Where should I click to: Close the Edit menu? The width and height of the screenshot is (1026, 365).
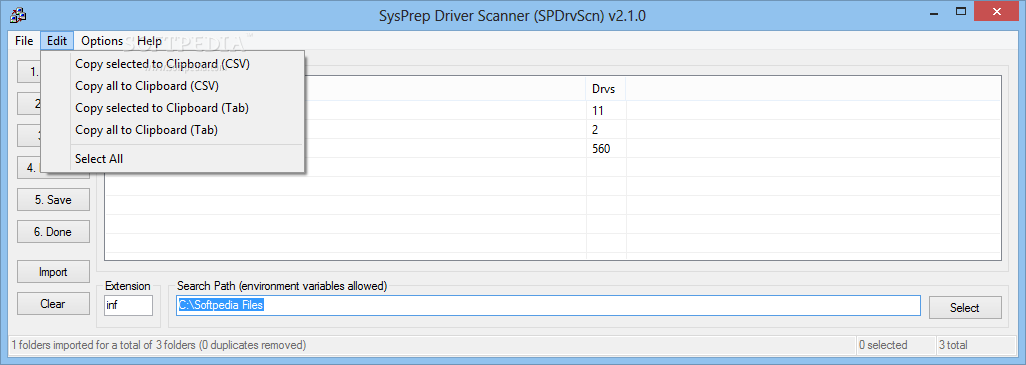tap(57, 41)
